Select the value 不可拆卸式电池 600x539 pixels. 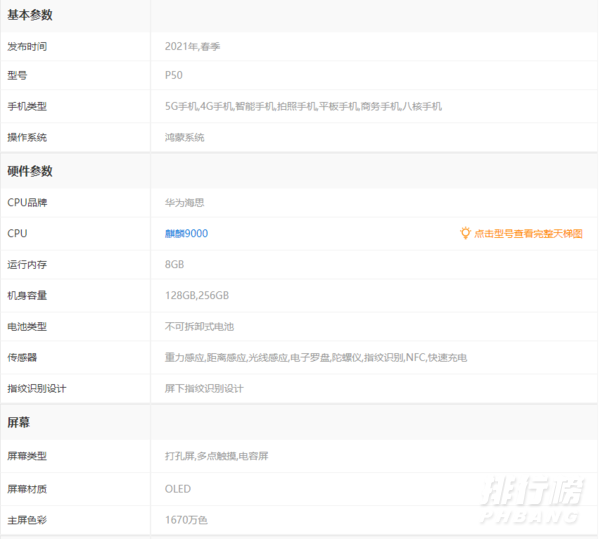[x=199, y=327]
